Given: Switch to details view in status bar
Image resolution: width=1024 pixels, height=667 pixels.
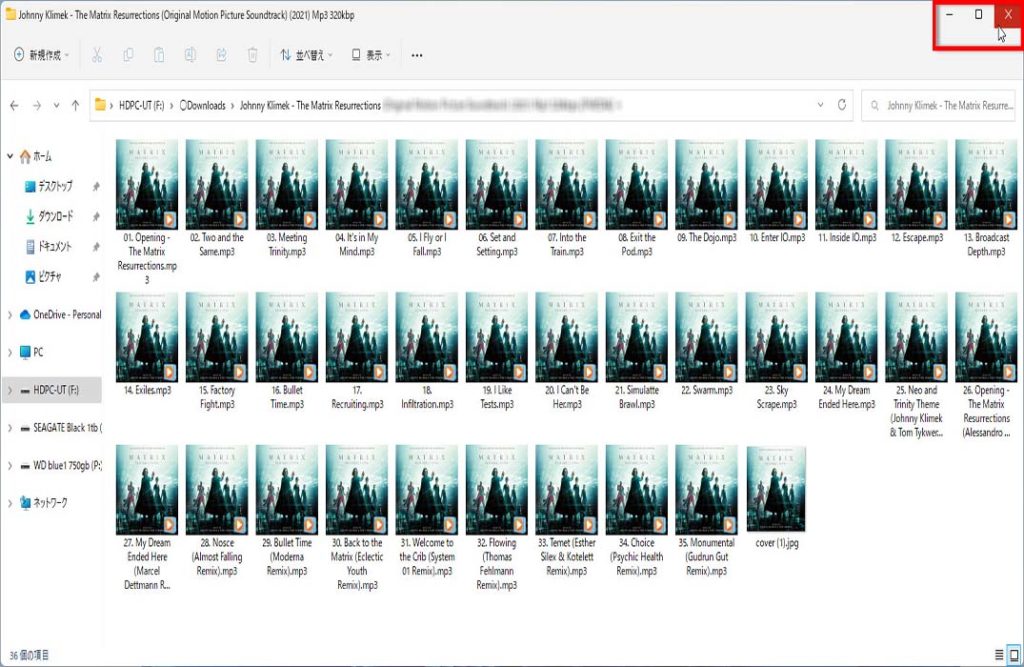Looking at the screenshot, I should click(998, 655).
